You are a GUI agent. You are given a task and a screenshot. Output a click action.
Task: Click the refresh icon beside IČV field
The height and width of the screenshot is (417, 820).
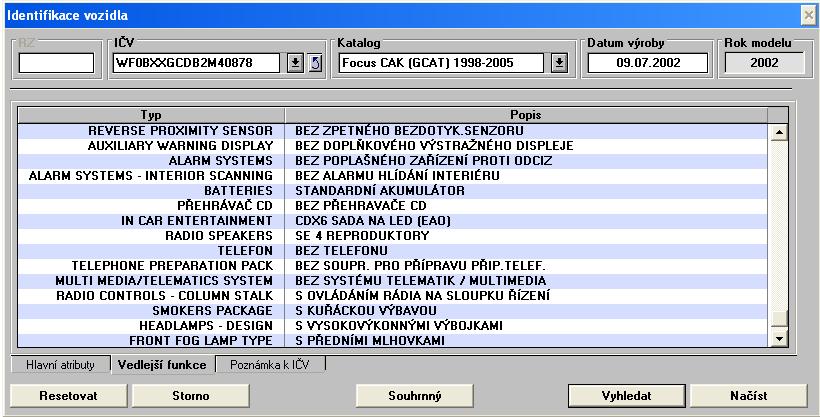click(x=313, y=63)
